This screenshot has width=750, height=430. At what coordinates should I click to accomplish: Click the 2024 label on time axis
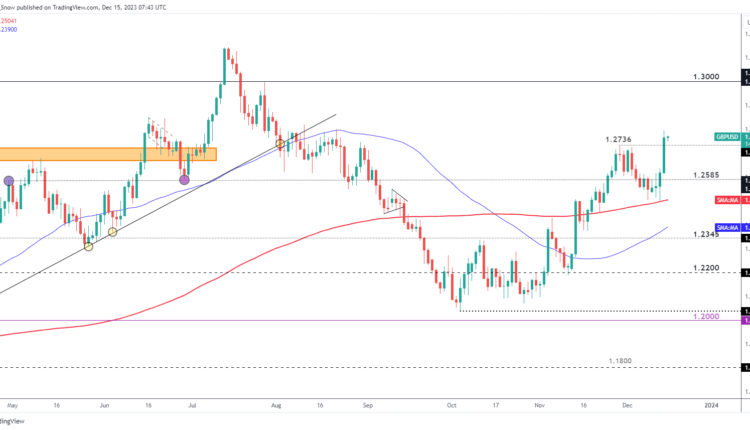pos(711,406)
